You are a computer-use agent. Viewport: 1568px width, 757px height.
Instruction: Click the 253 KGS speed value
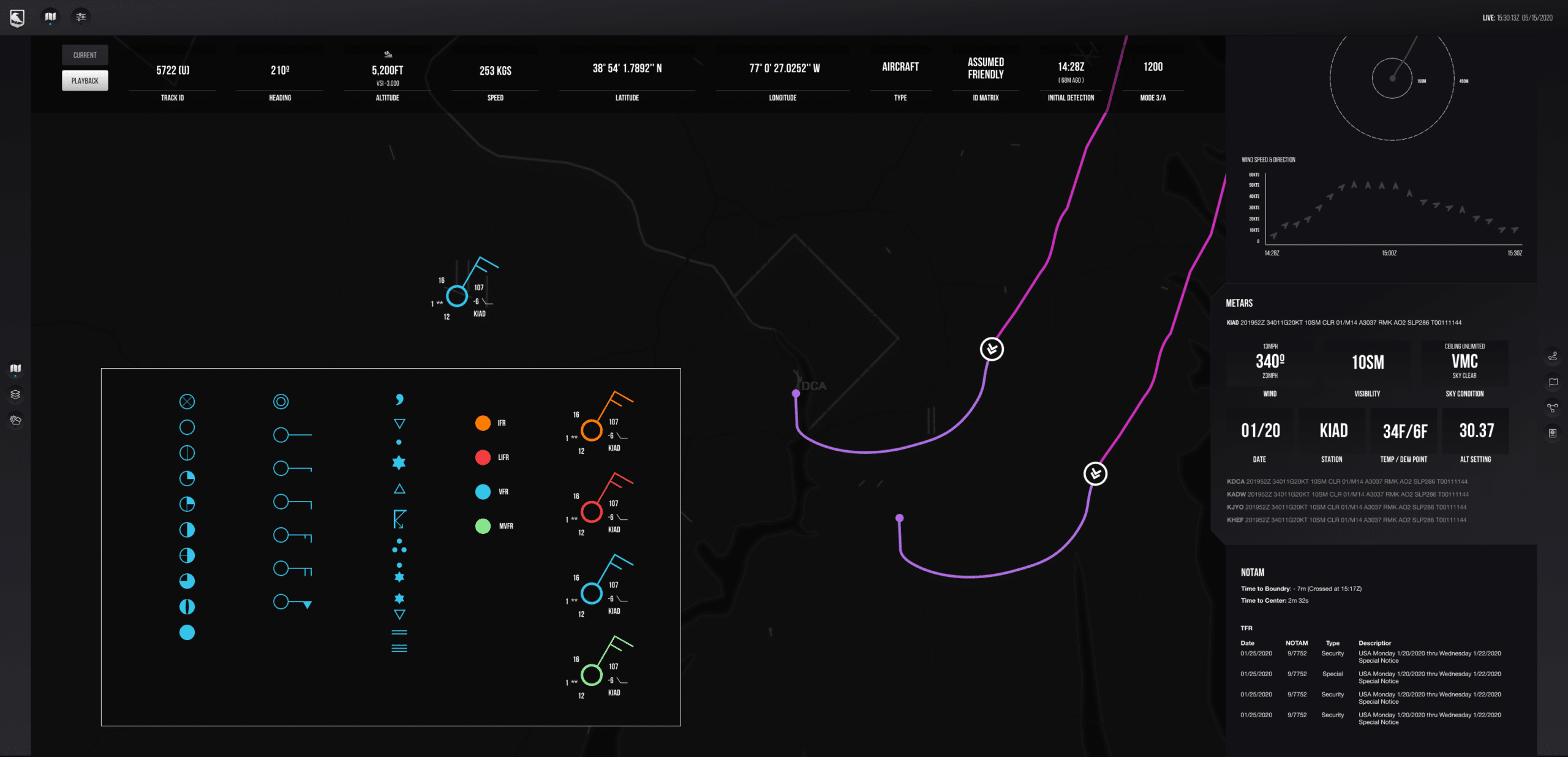496,71
